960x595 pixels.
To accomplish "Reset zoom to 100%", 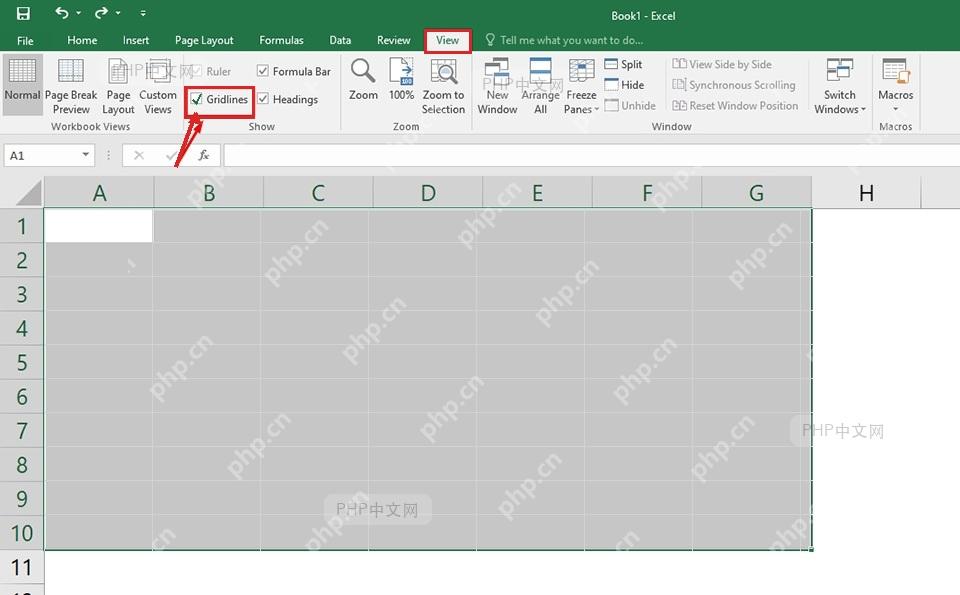I will (402, 80).
